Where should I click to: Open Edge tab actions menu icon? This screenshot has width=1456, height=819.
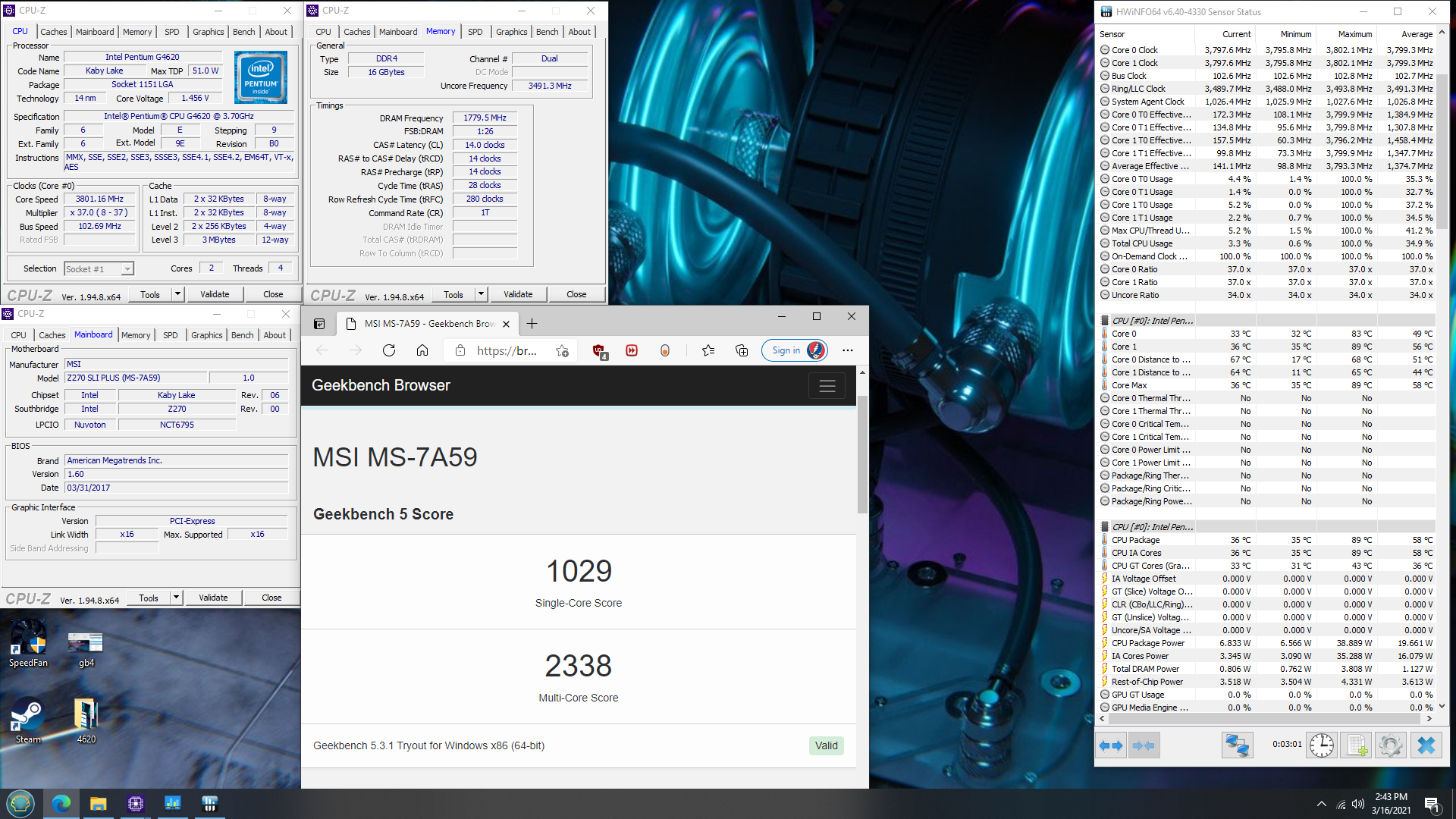coord(319,324)
